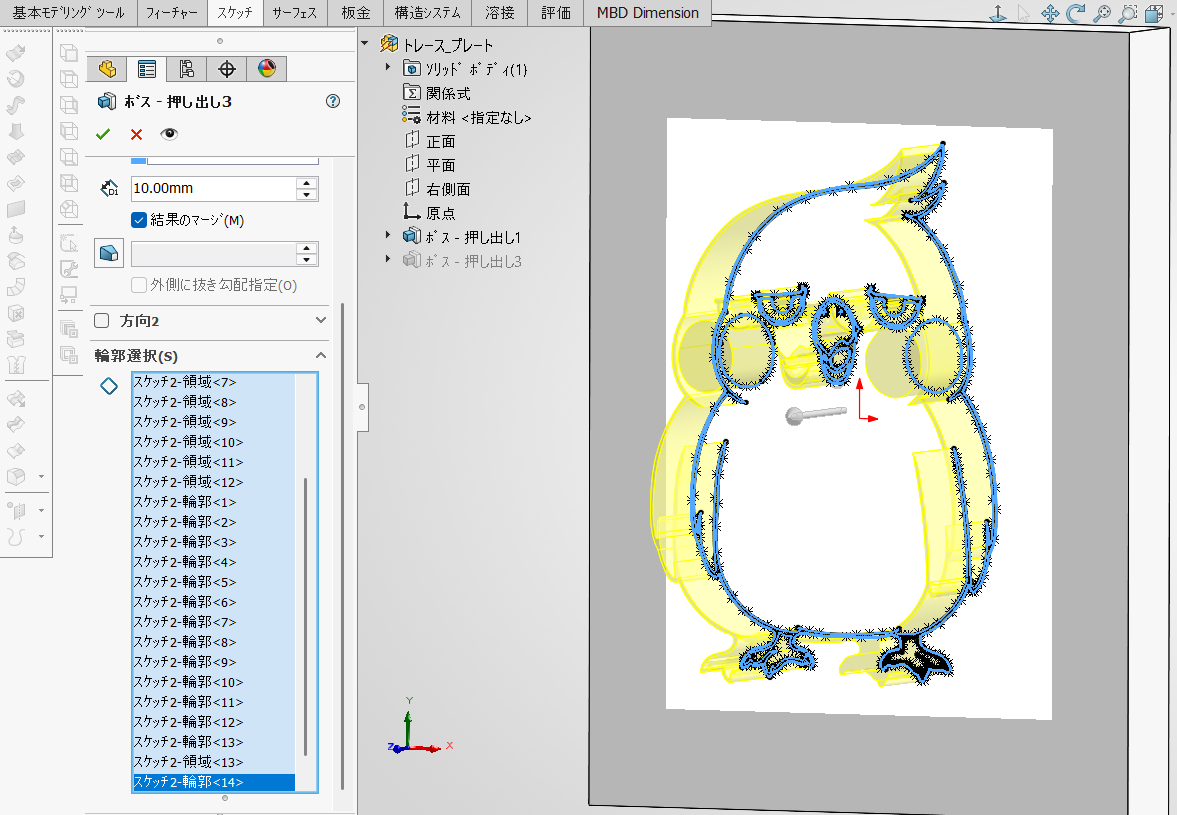
Task: Click the Section View cube icon
Action: [1153, 14]
